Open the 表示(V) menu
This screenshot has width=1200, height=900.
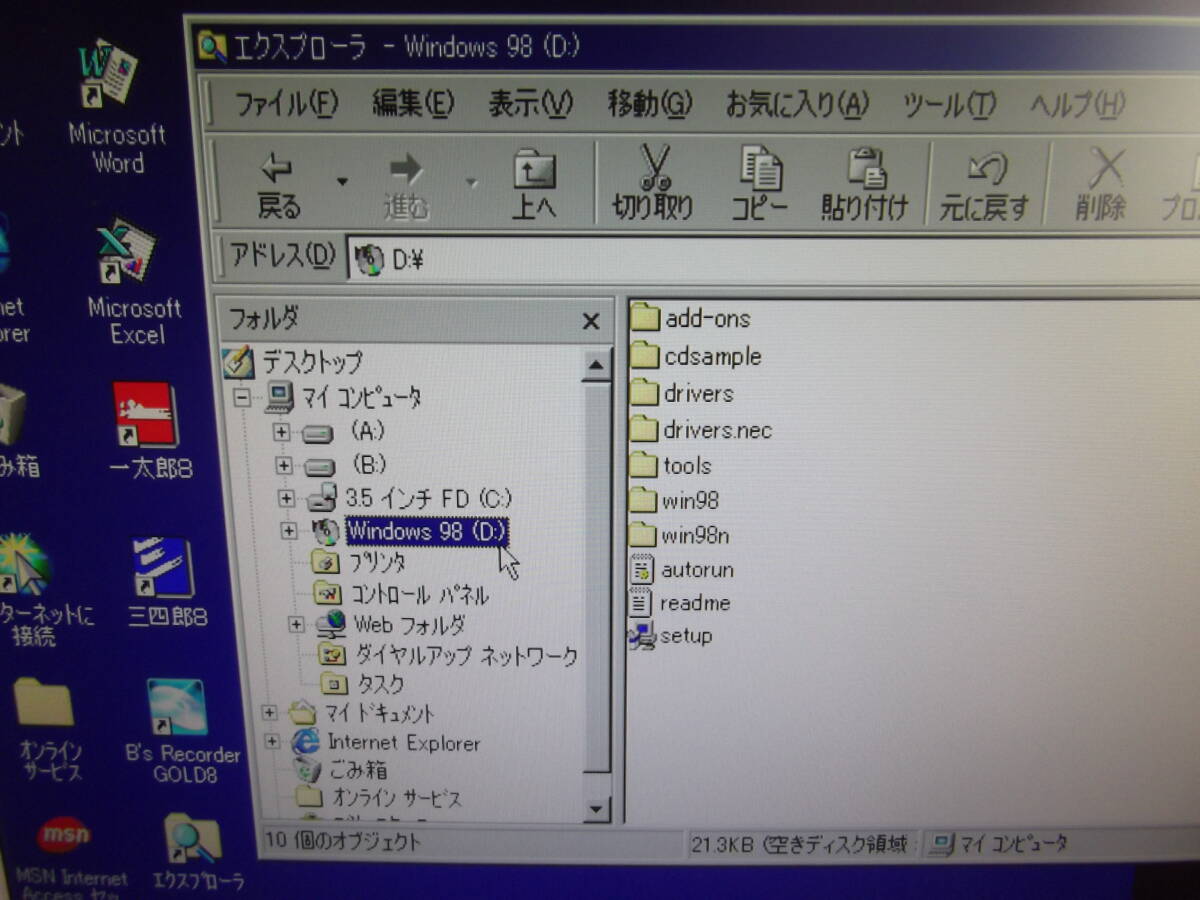[x=530, y=102]
